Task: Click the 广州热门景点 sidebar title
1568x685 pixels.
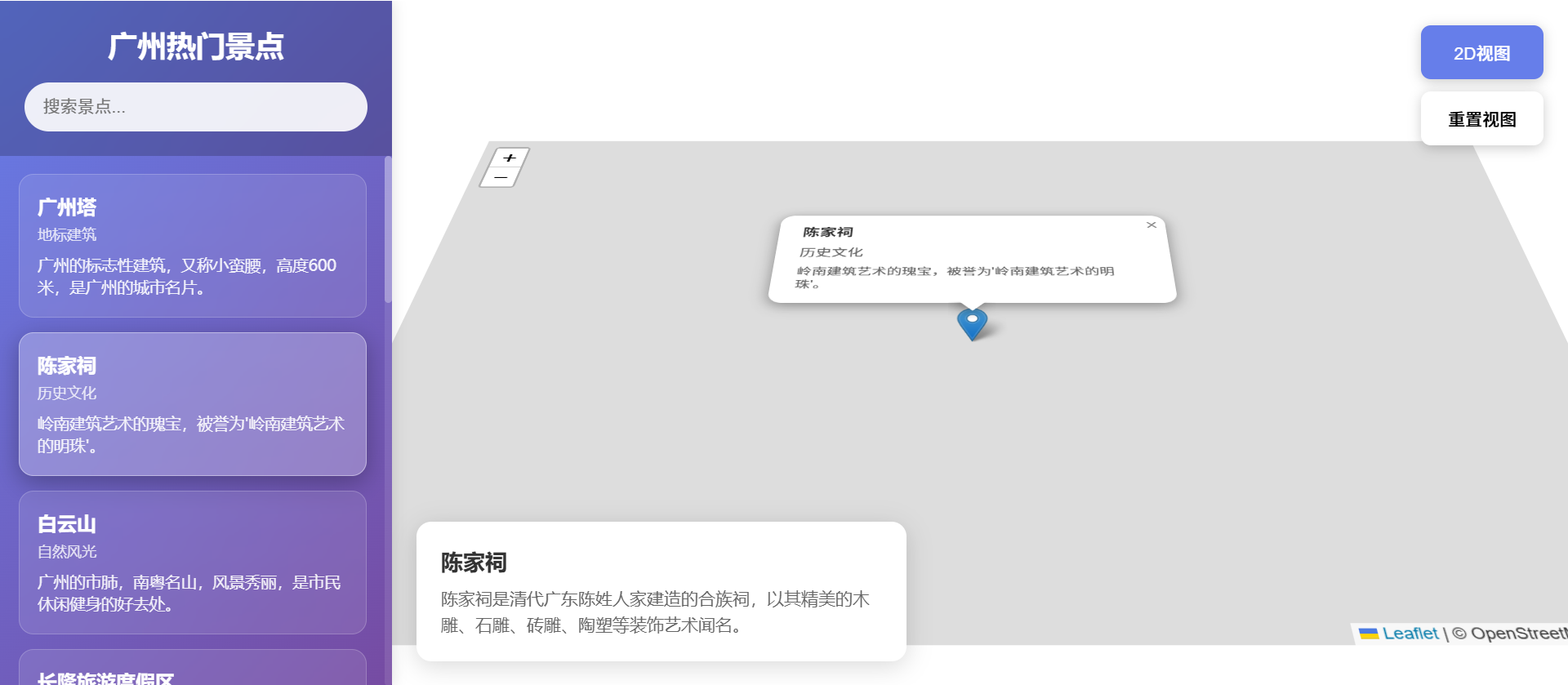Action: [x=196, y=47]
